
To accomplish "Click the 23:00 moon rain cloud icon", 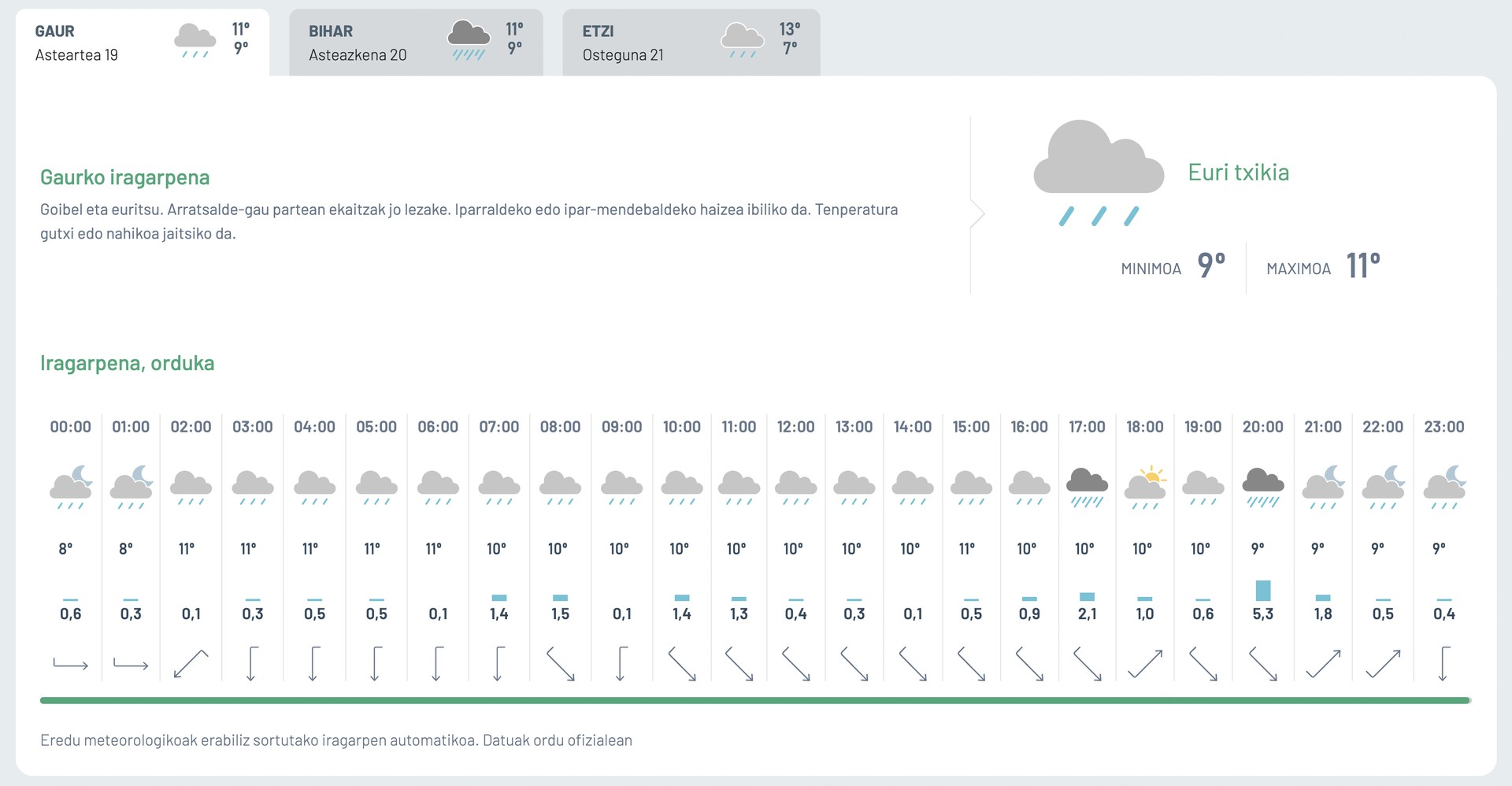I will [1445, 487].
